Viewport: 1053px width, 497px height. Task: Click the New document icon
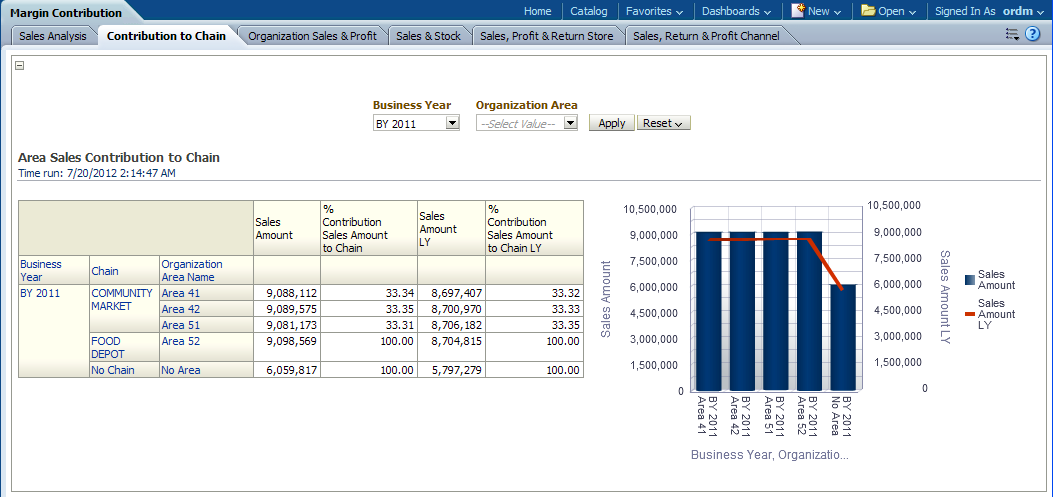799,11
